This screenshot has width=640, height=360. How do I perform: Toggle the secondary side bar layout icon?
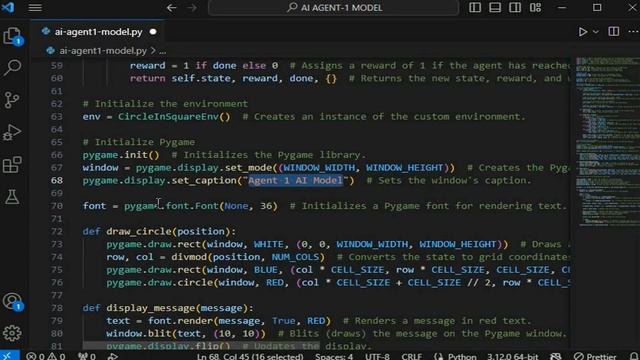coord(515,8)
